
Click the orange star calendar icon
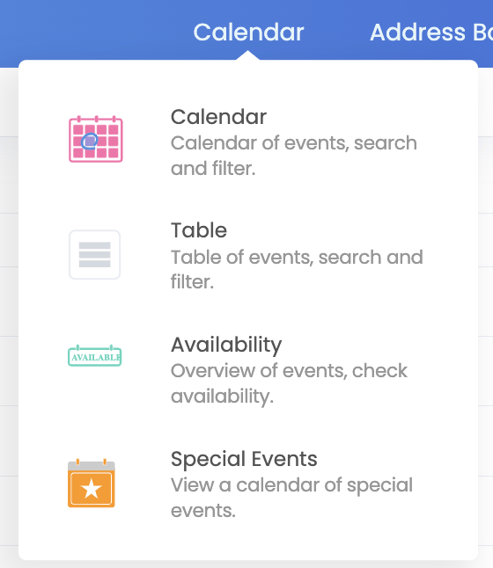[91, 483]
